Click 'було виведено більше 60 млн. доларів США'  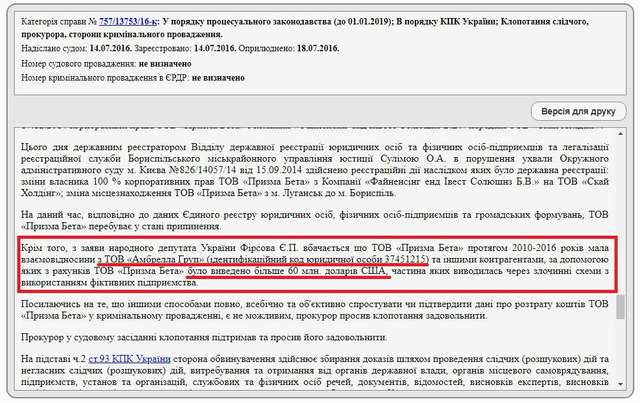coord(287,271)
